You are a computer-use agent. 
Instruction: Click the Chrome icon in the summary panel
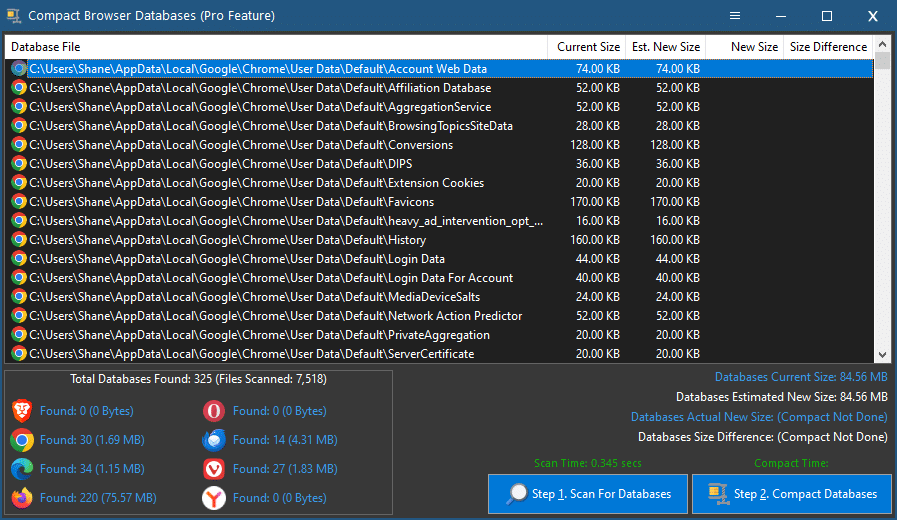(22, 440)
